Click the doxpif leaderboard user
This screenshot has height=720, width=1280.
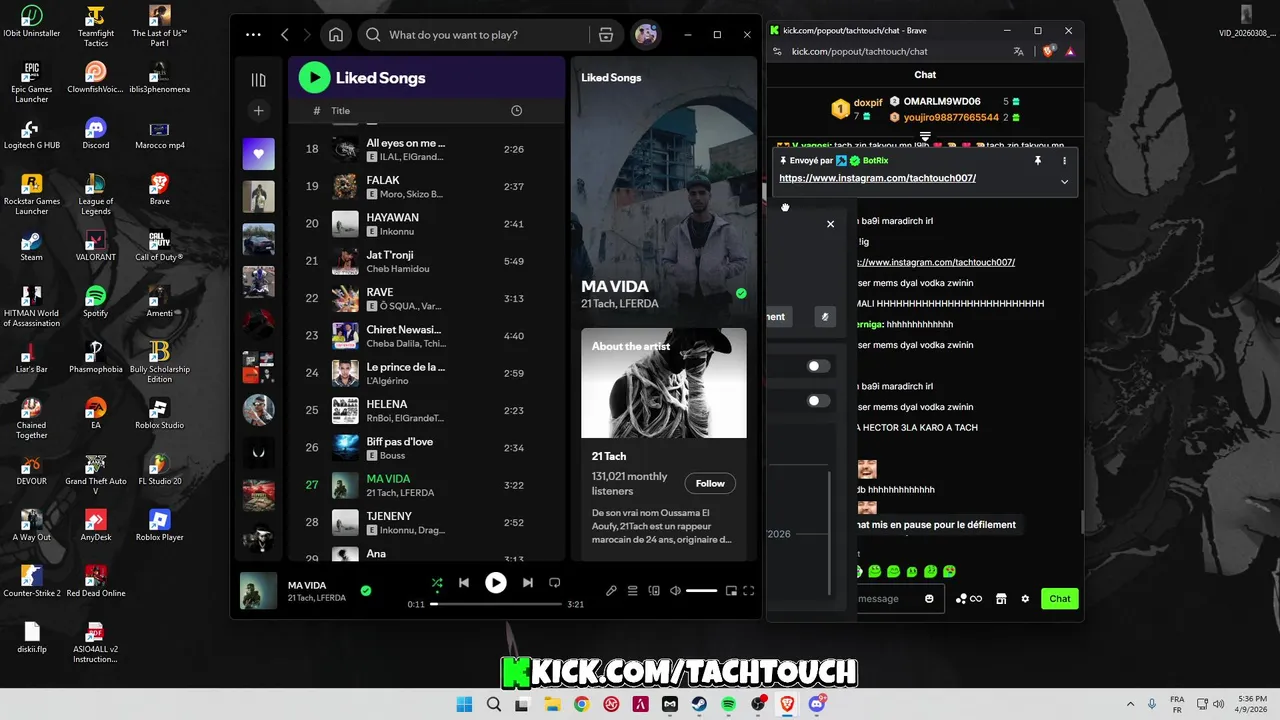coord(868,102)
